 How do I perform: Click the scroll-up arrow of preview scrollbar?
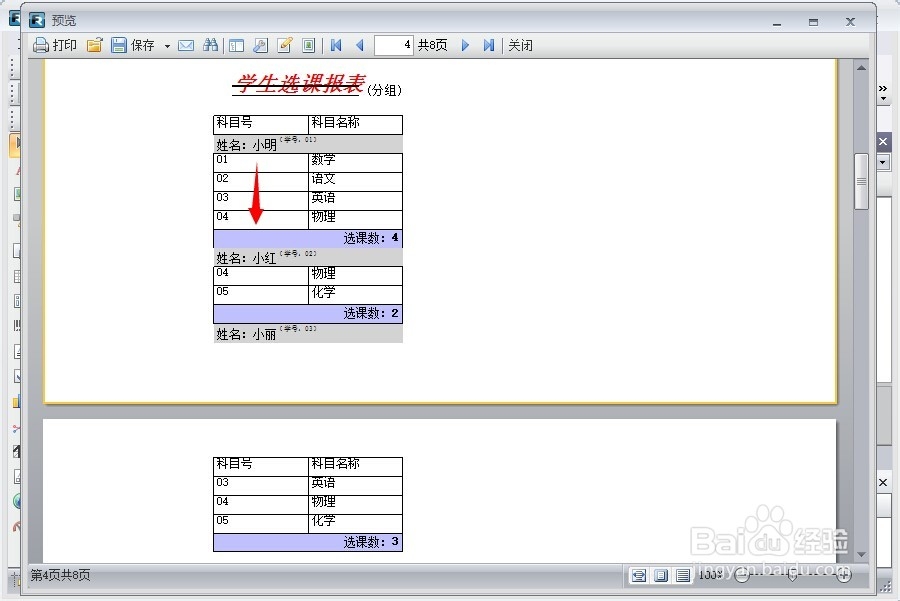pyautogui.click(x=861, y=68)
